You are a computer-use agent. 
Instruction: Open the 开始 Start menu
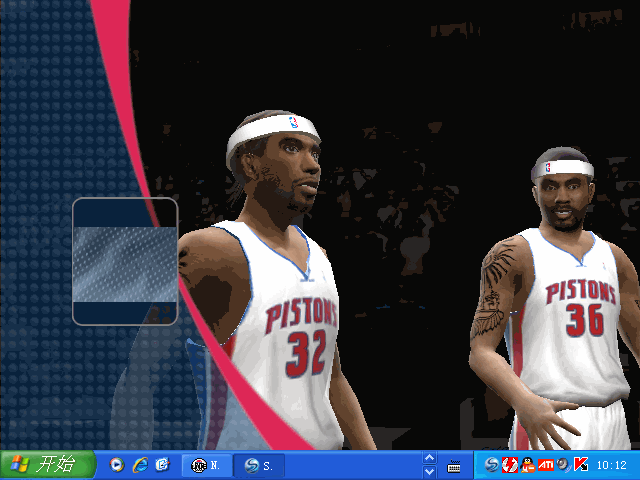48,464
